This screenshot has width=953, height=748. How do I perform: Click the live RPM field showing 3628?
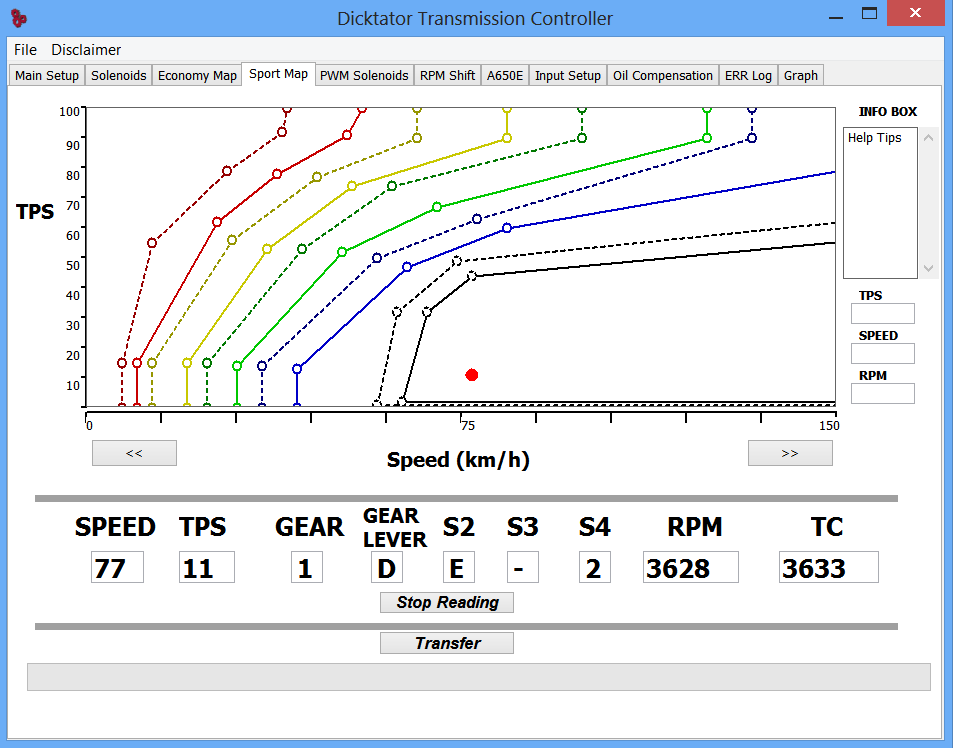(x=691, y=568)
